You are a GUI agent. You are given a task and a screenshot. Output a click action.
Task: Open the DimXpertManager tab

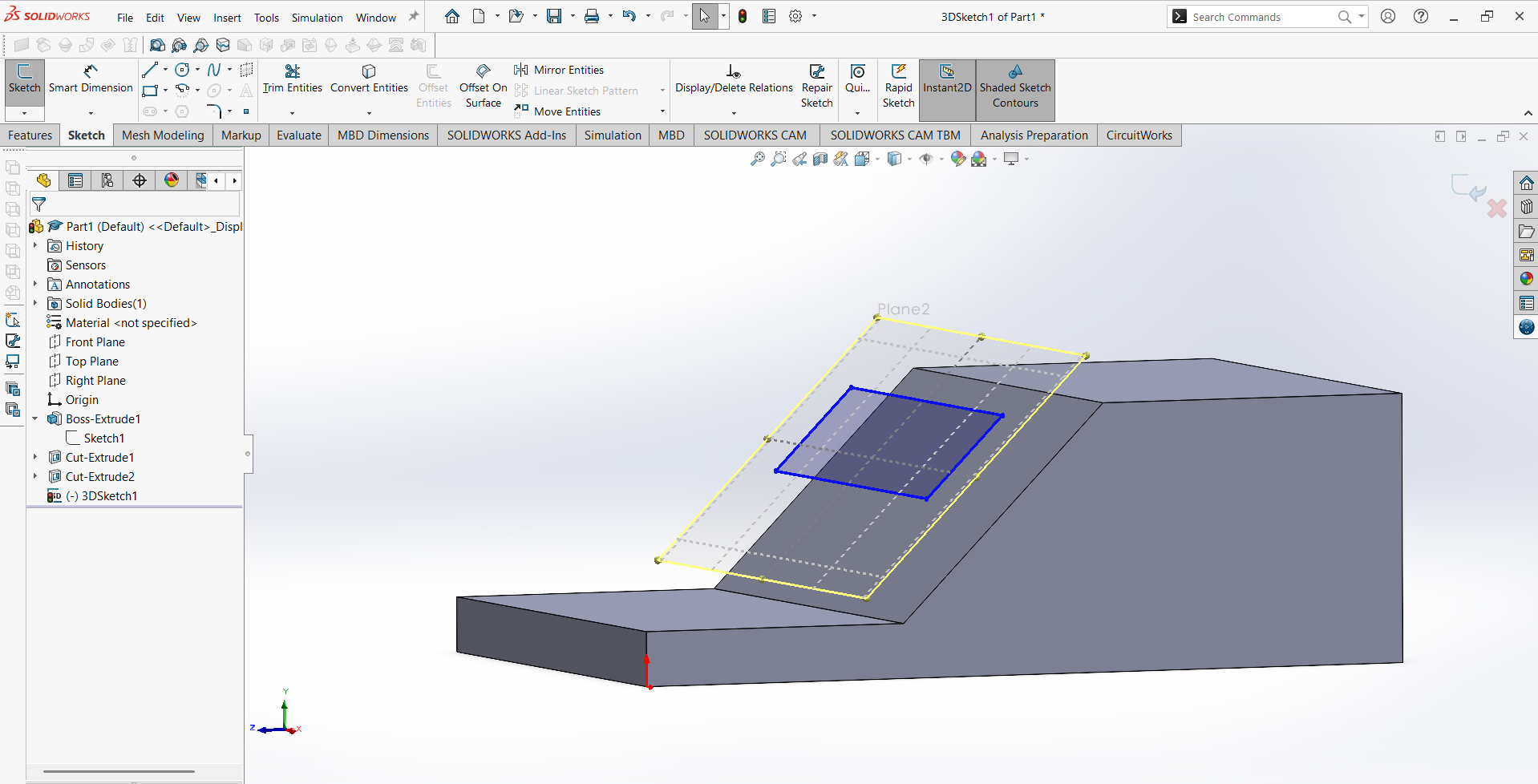pos(140,180)
